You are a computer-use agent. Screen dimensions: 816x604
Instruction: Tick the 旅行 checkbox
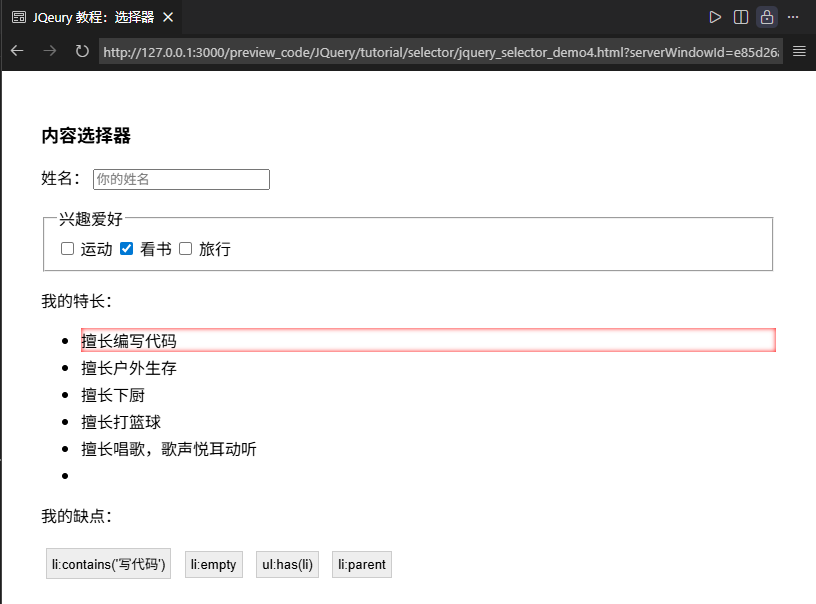click(x=186, y=249)
